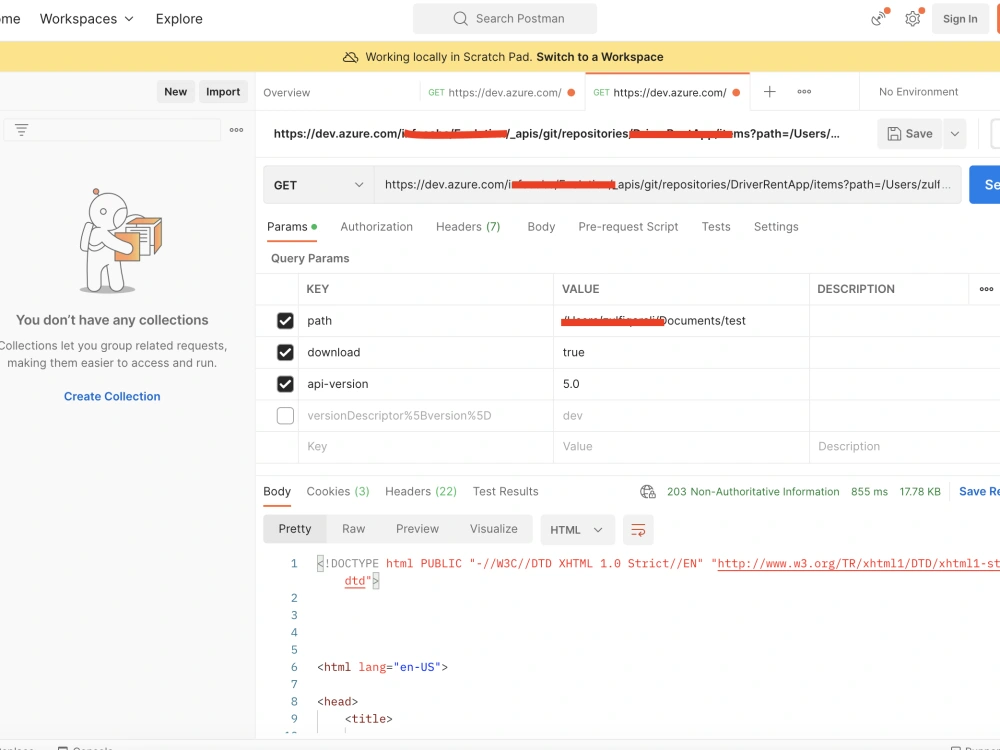Click the '203 Non-Authoritative Information' status
This screenshot has width=1000, height=750.
(753, 492)
